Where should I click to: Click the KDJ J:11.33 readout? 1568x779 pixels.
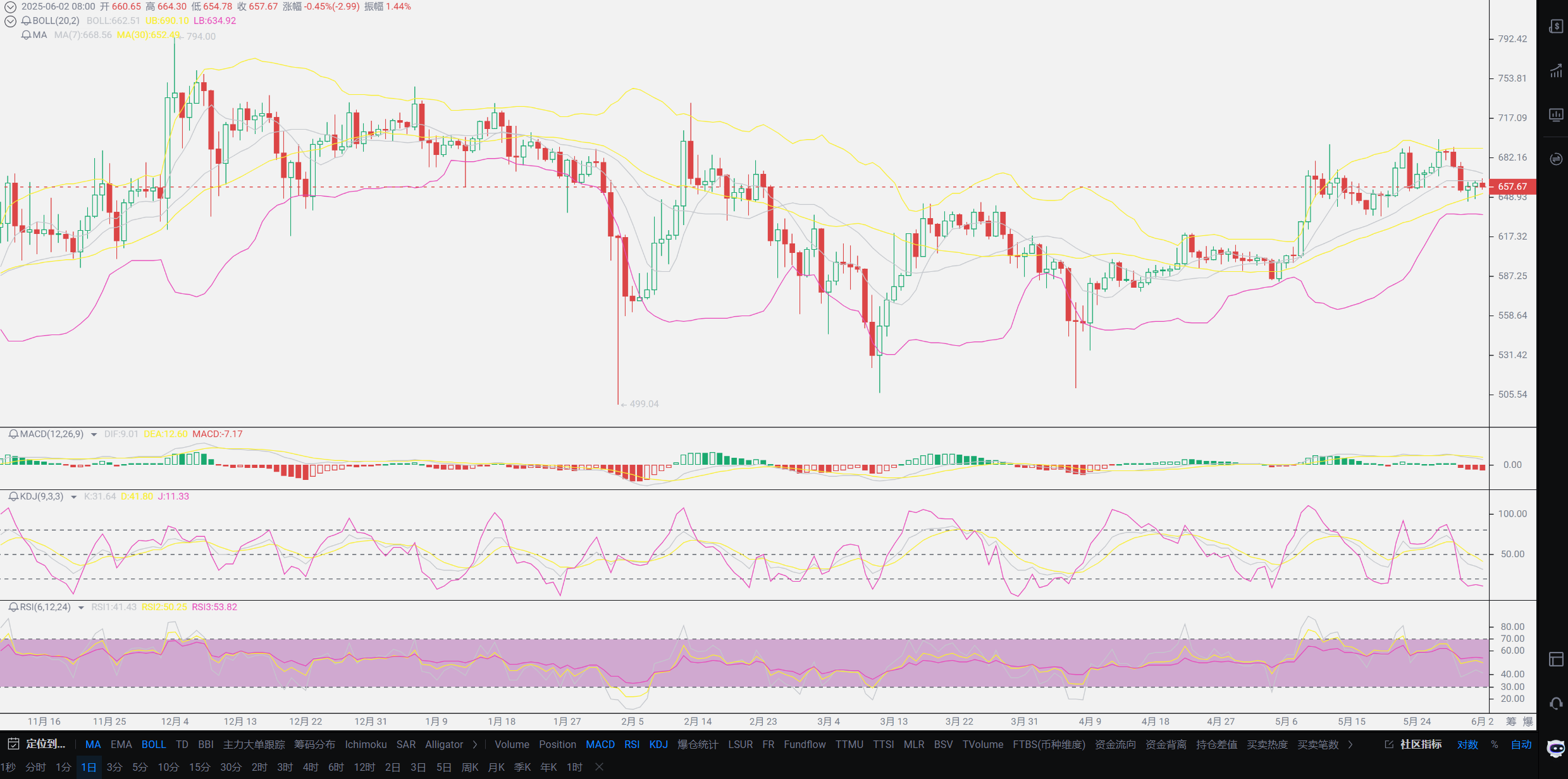pos(173,497)
